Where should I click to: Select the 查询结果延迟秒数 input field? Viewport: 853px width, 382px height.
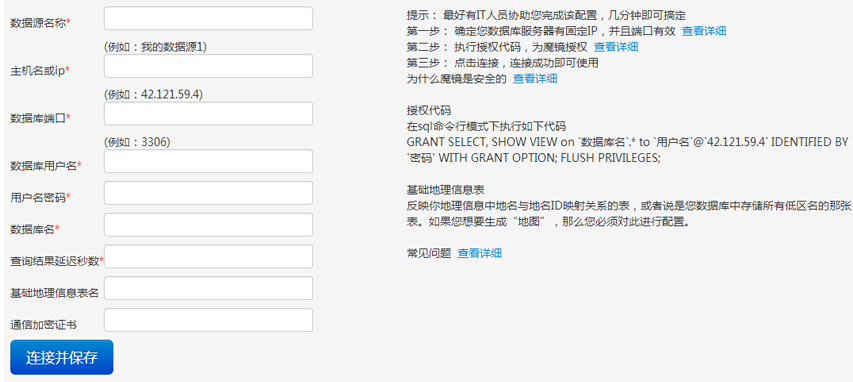click(208, 256)
